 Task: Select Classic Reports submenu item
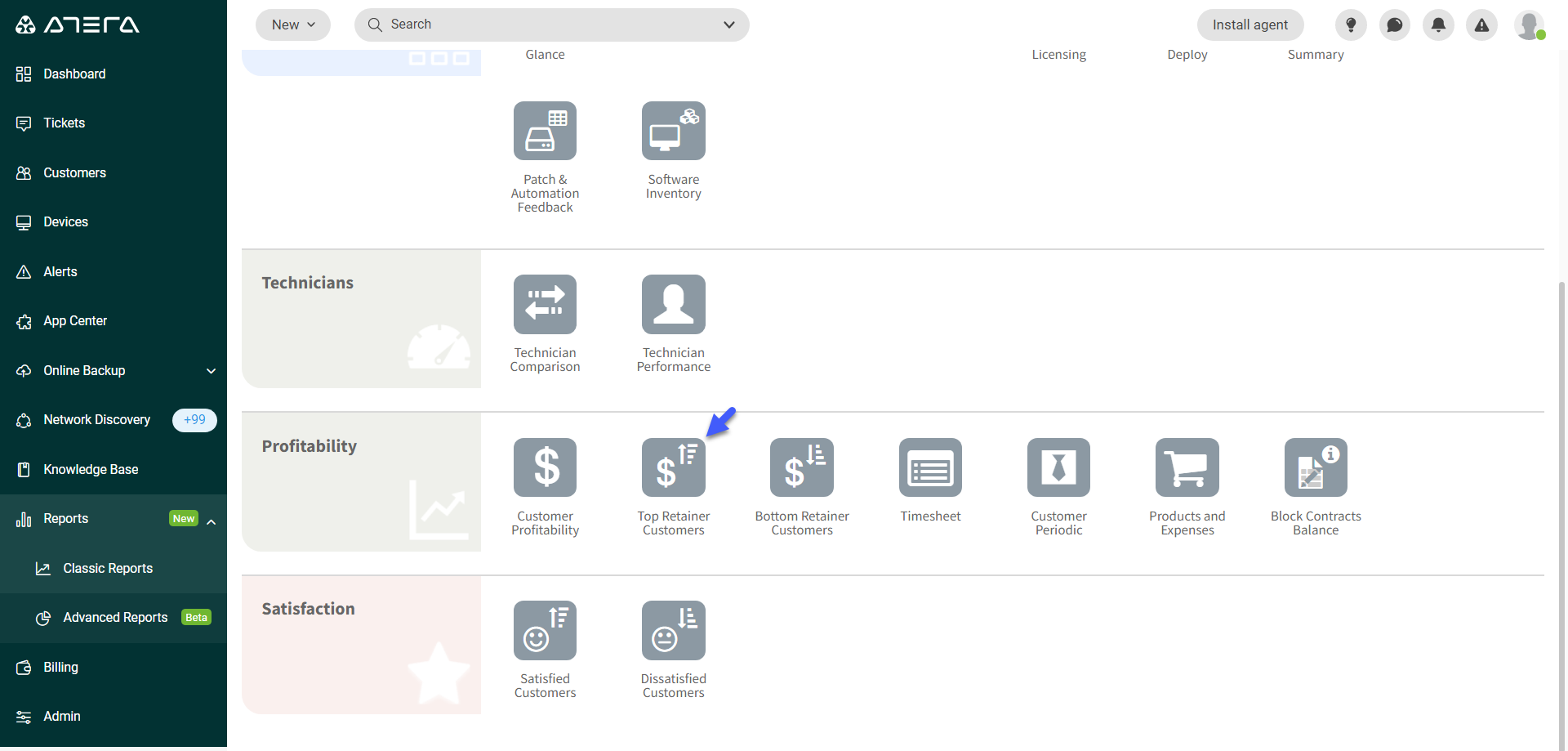coord(114,568)
